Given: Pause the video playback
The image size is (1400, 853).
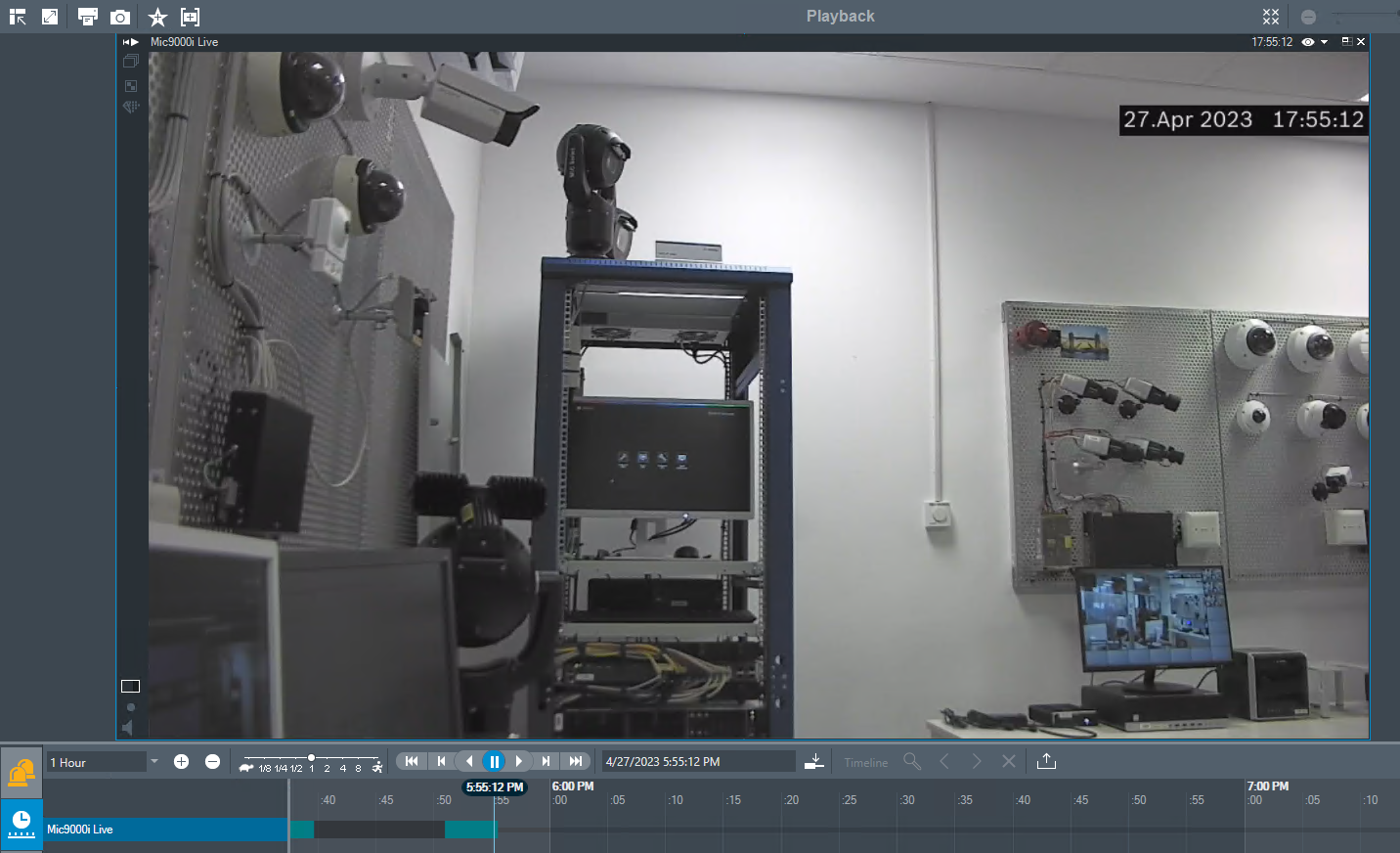Looking at the screenshot, I should (x=494, y=761).
